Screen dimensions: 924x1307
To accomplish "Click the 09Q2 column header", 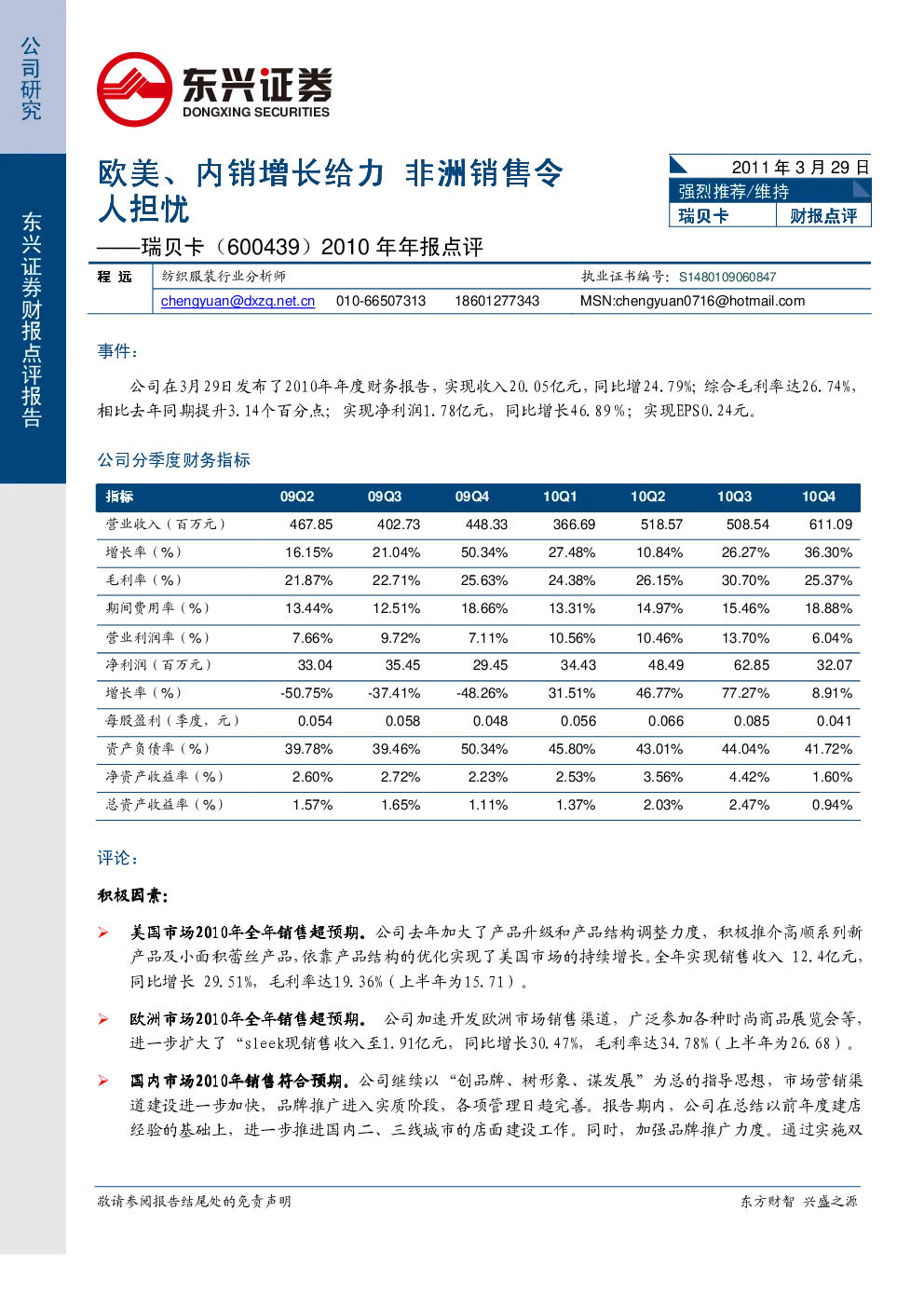I will click(x=297, y=497).
